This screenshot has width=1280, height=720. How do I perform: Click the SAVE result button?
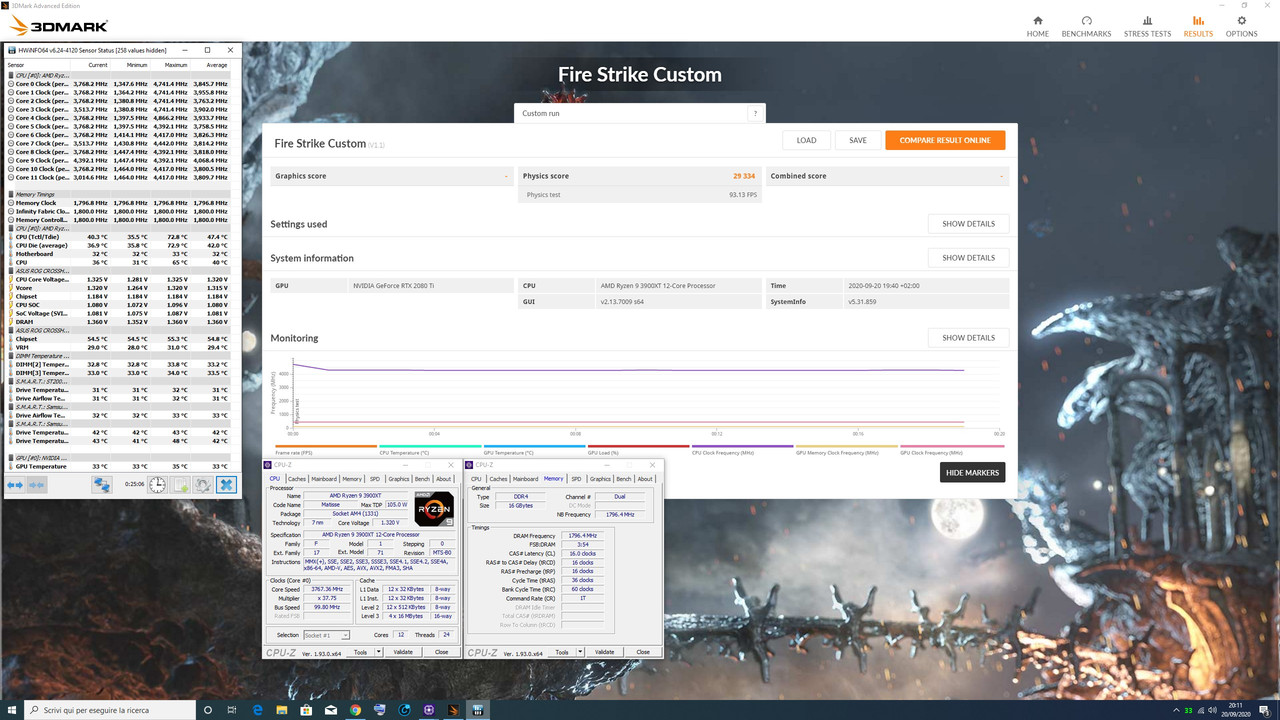[x=858, y=140]
